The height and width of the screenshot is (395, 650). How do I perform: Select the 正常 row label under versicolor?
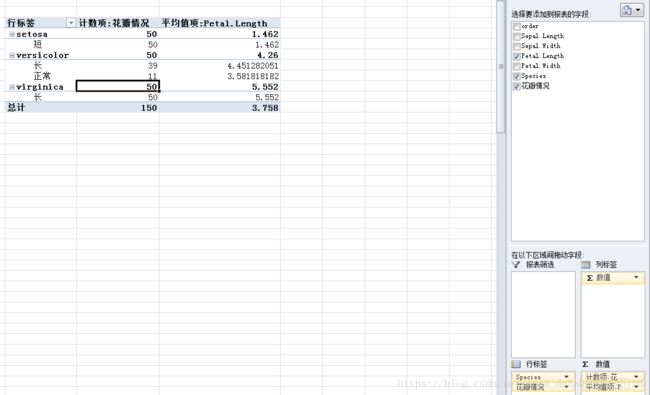click(x=41, y=76)
